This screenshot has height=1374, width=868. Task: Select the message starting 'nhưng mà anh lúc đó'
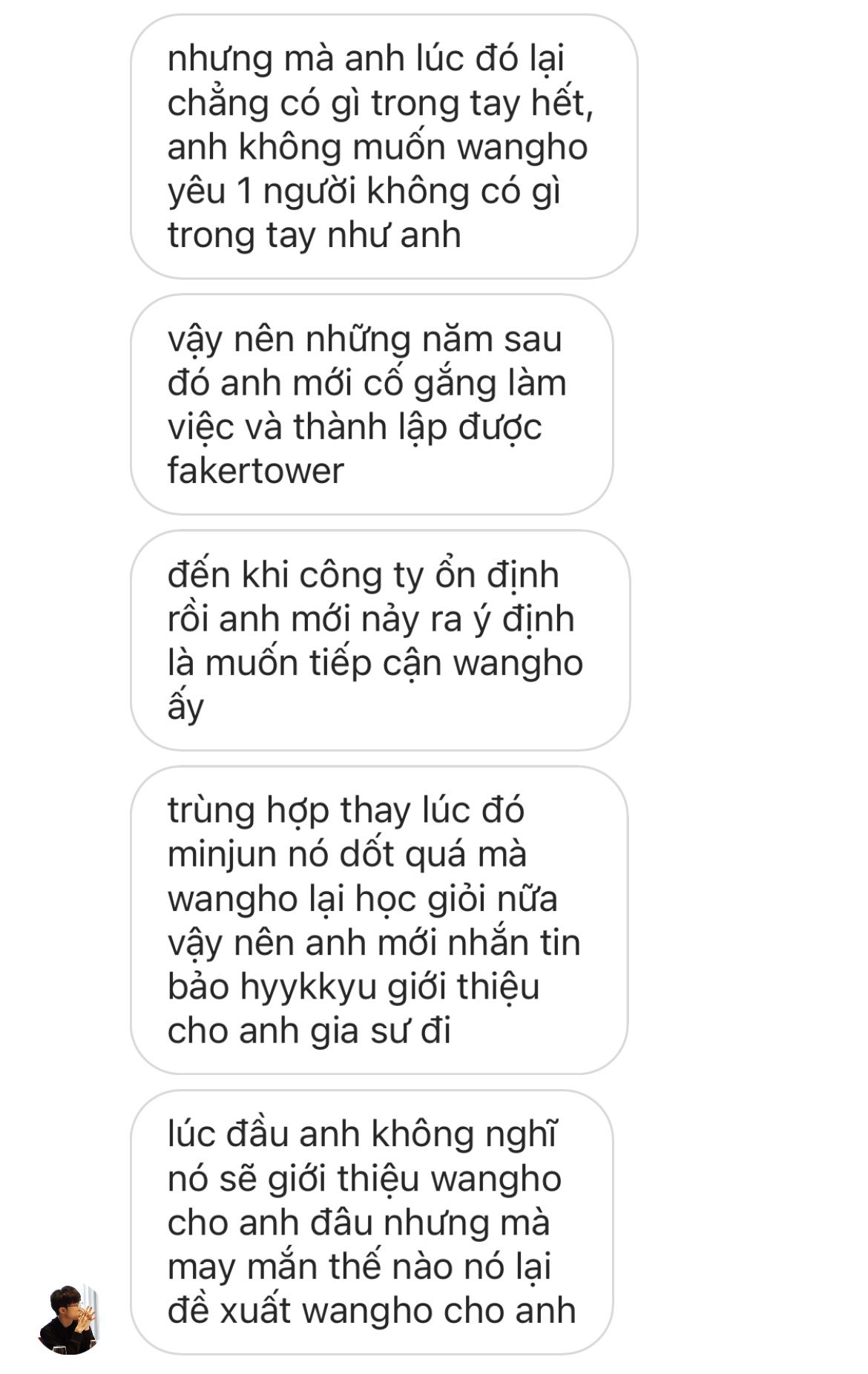(384, 147)
